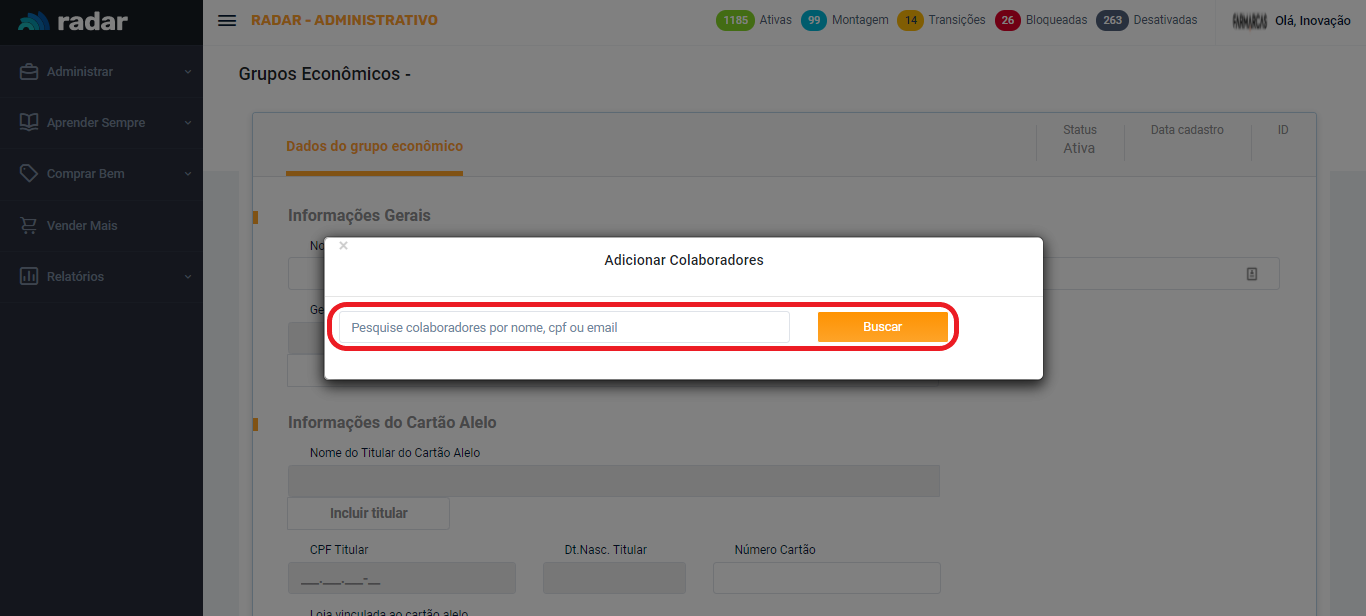Click the Relatórios chart icon

point(29,276)
